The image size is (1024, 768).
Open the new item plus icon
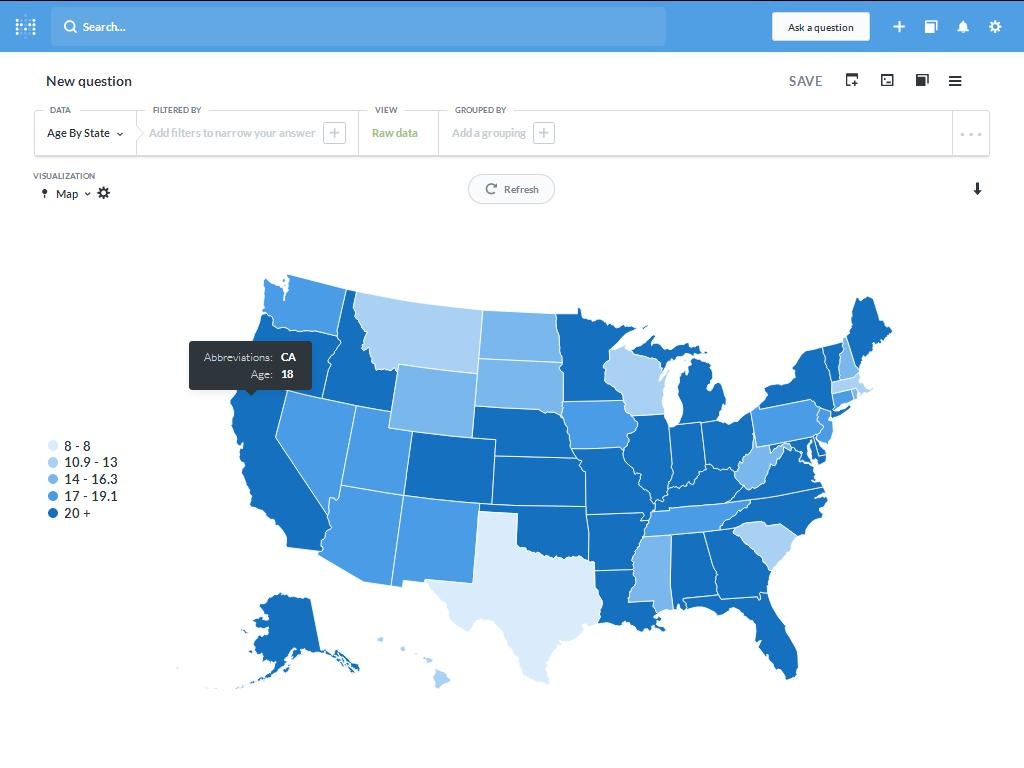[x=899, y=27]
